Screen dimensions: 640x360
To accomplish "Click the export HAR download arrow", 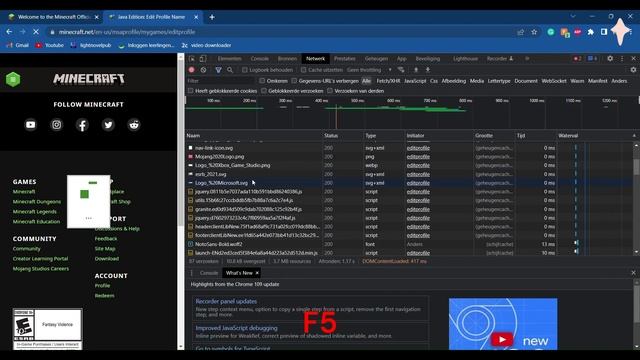I will [x=428, y=70].
